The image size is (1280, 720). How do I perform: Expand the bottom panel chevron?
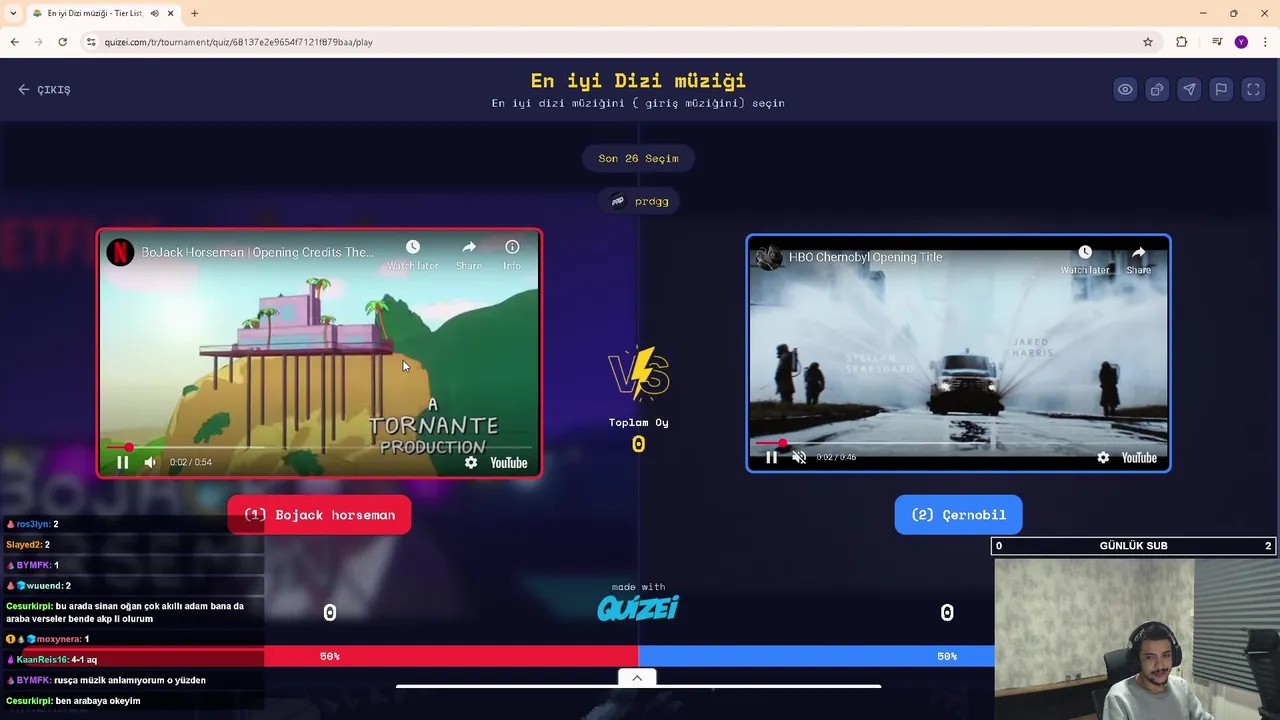click(x=637, y=678)
